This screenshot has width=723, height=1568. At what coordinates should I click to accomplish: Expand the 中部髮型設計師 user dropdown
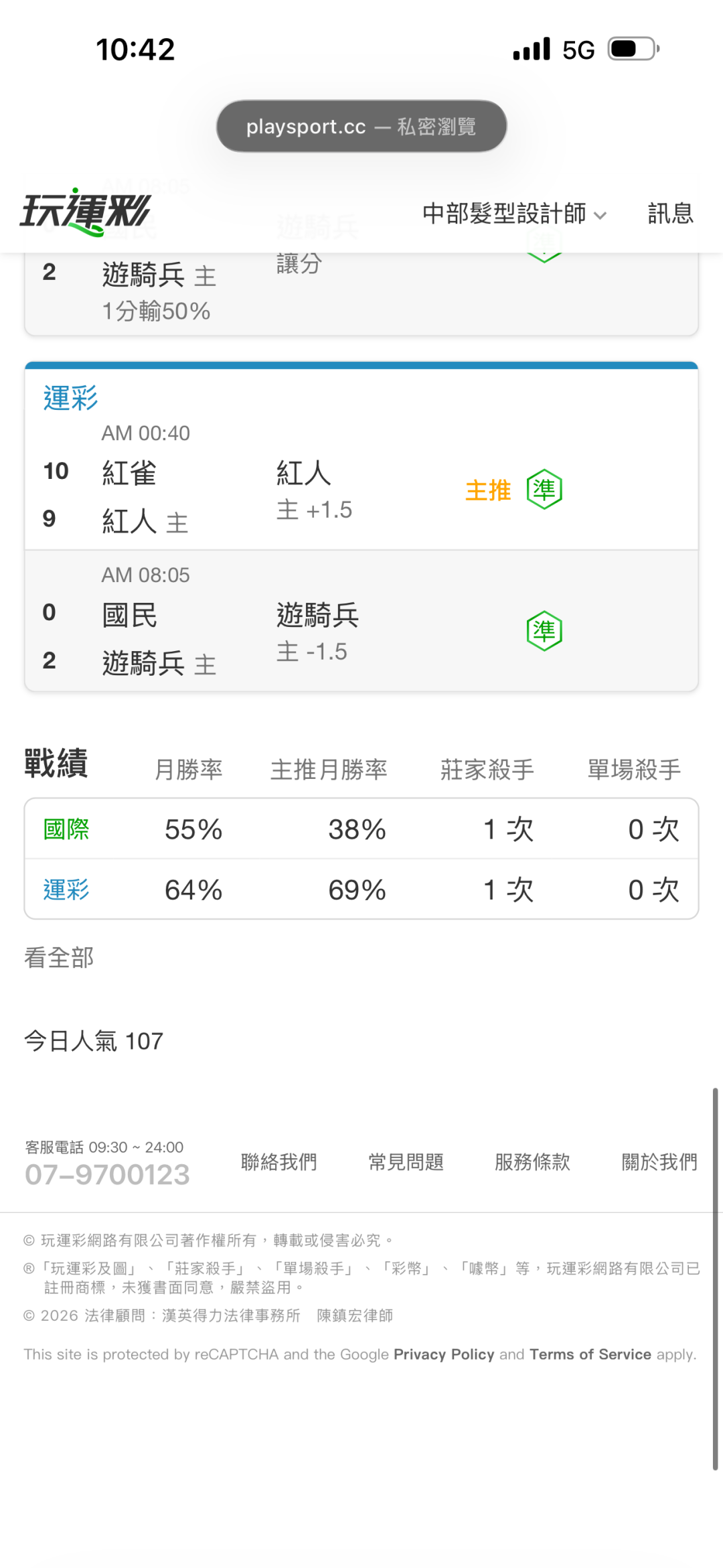pyautogui.click(x=514, y=214)
